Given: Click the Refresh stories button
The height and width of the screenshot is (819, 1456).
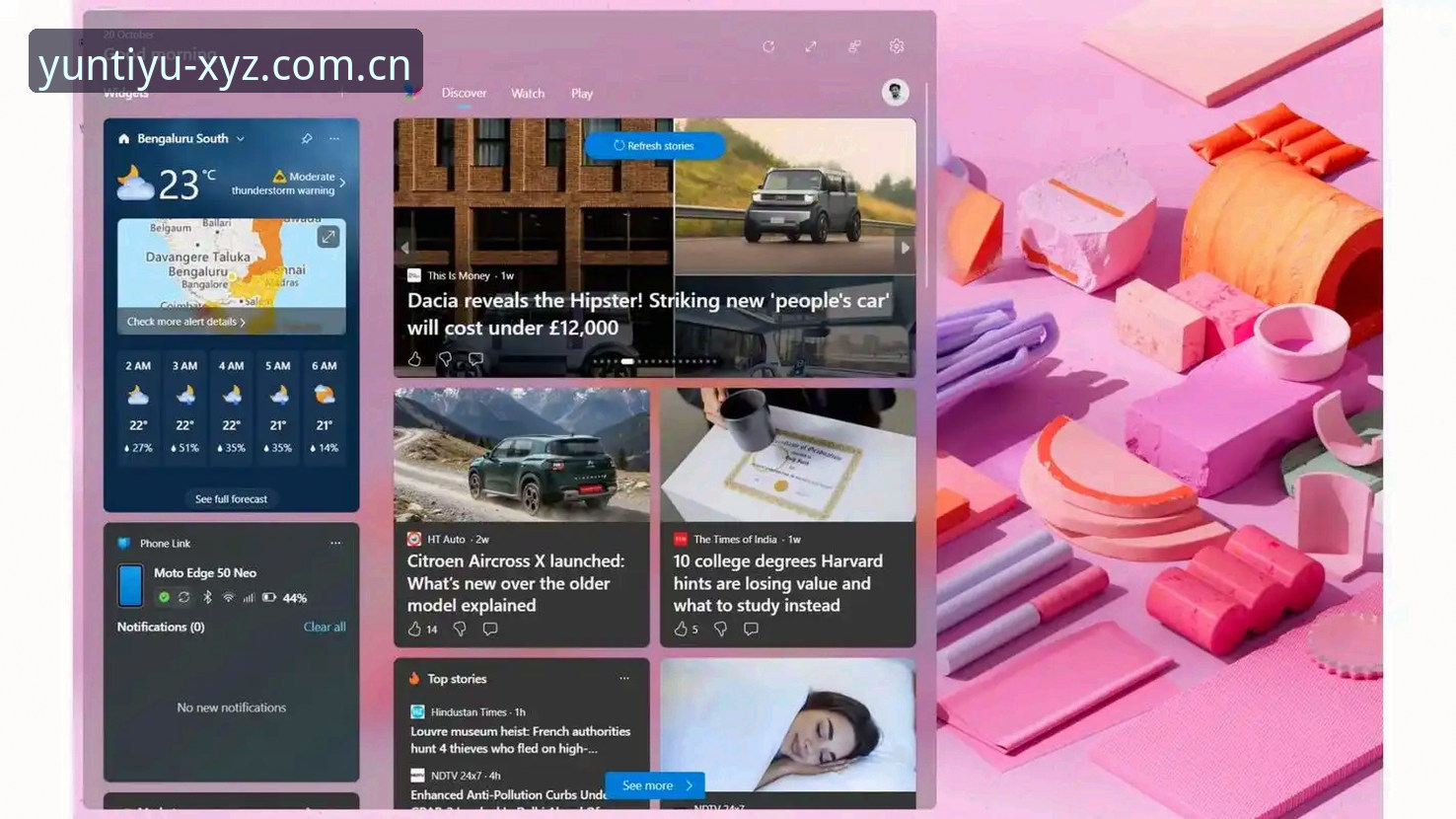Looking at the screenshot, I should tap(654, 145).
